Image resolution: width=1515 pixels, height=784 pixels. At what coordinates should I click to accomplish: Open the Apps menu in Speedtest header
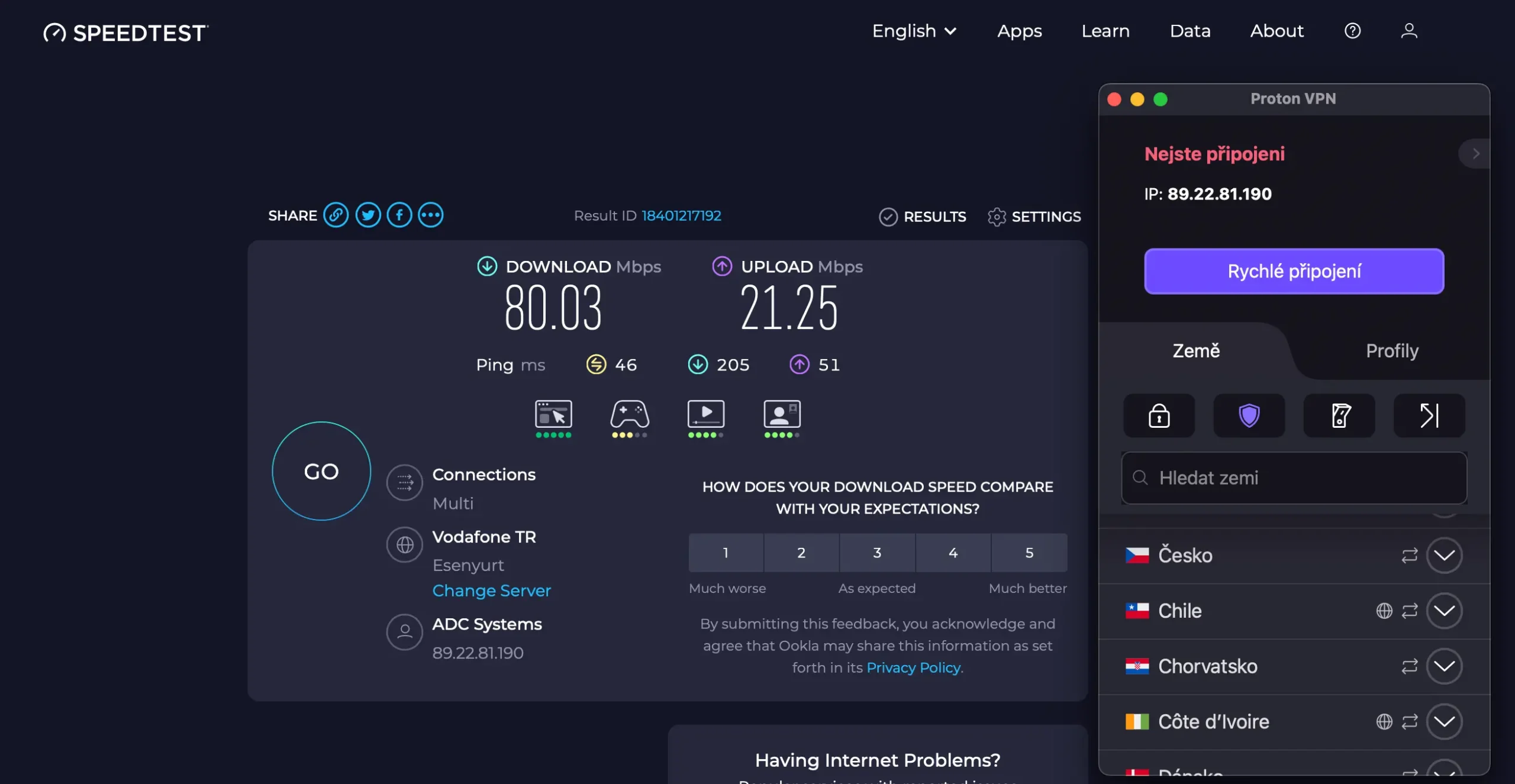tap(1019, 31)
